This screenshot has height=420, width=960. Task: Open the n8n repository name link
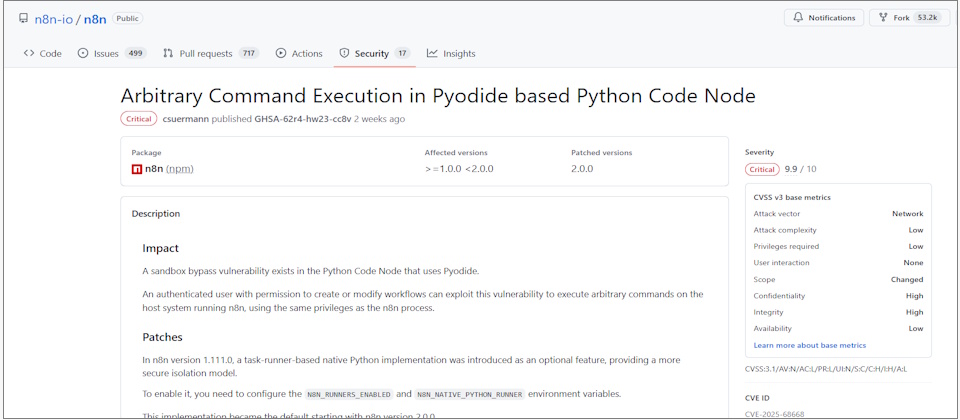(x=95, y=18)
